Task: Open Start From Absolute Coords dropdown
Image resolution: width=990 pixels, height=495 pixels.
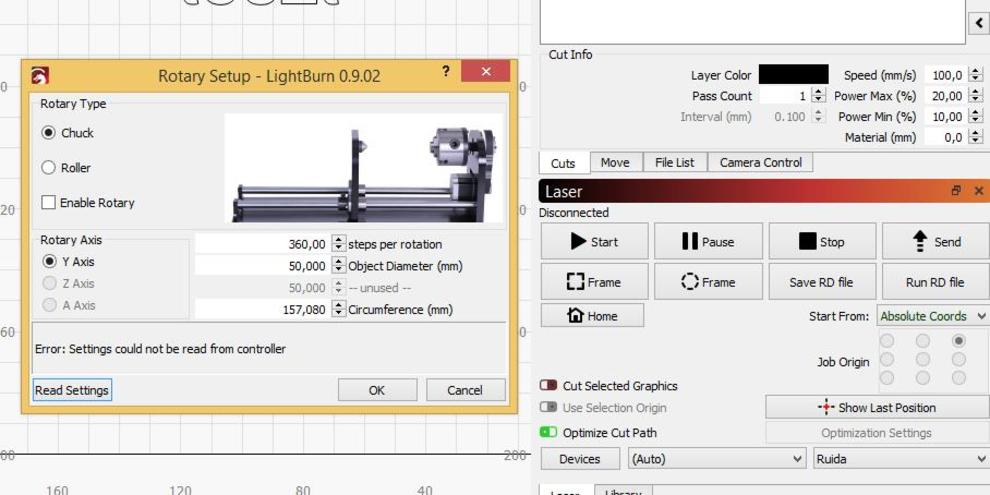Action: click(933, 316)
